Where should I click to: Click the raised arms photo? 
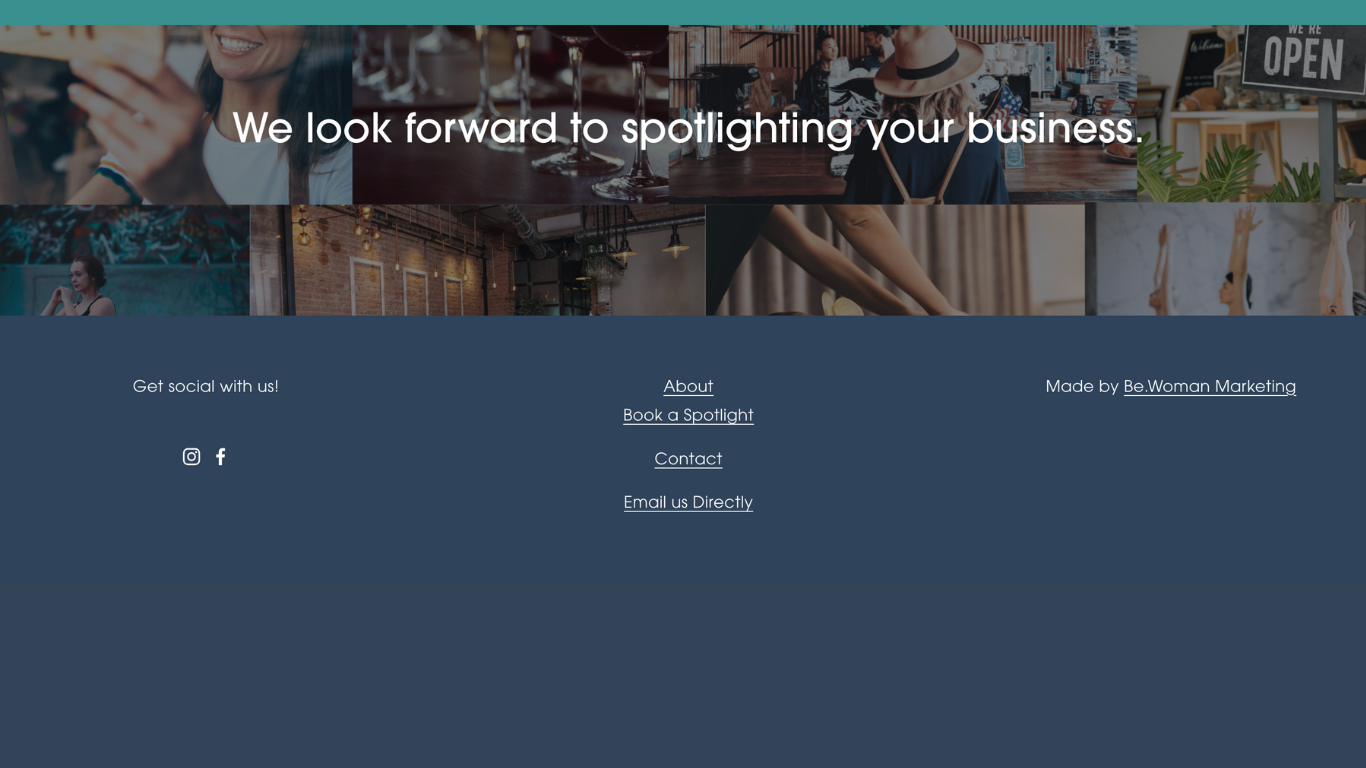click(x=1225, y=260)
